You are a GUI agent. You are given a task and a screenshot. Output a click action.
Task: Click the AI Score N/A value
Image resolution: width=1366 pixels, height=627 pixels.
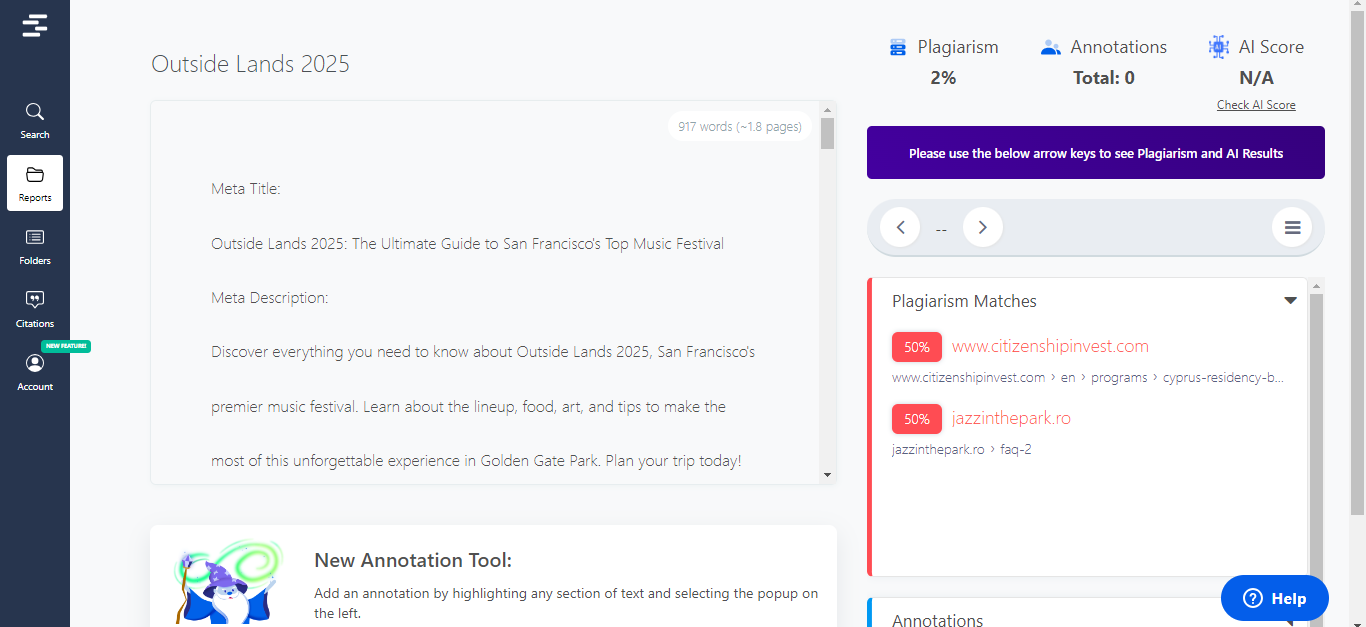click(1256, 78)
